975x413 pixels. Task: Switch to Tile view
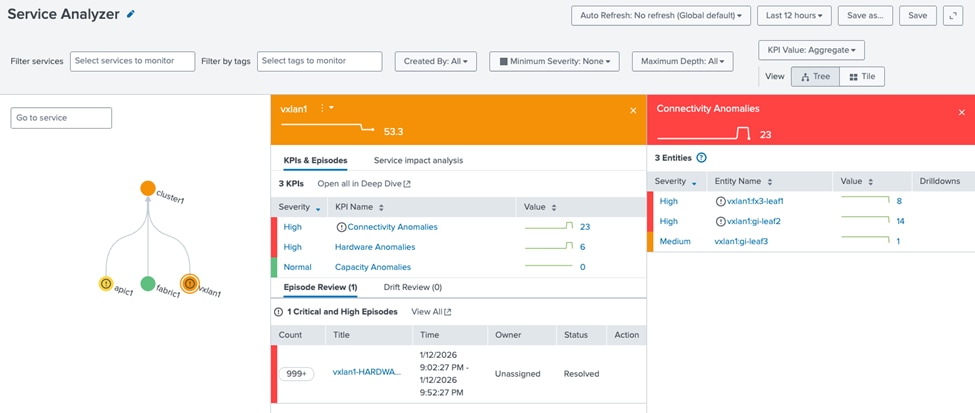coord(861,77)
